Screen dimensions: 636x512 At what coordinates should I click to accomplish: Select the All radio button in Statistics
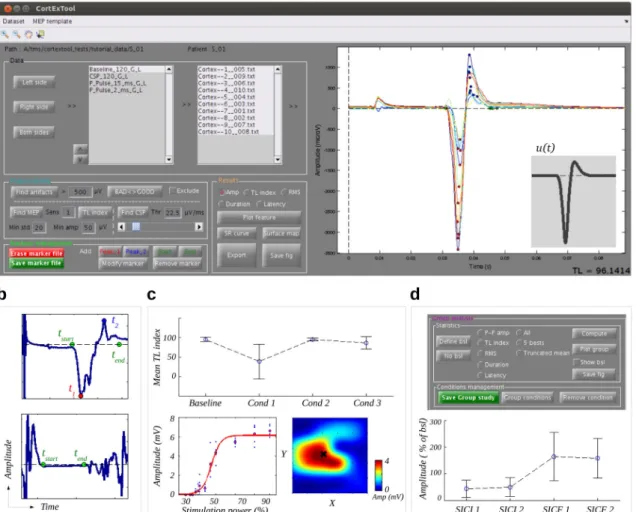click(x=519, y=332)
